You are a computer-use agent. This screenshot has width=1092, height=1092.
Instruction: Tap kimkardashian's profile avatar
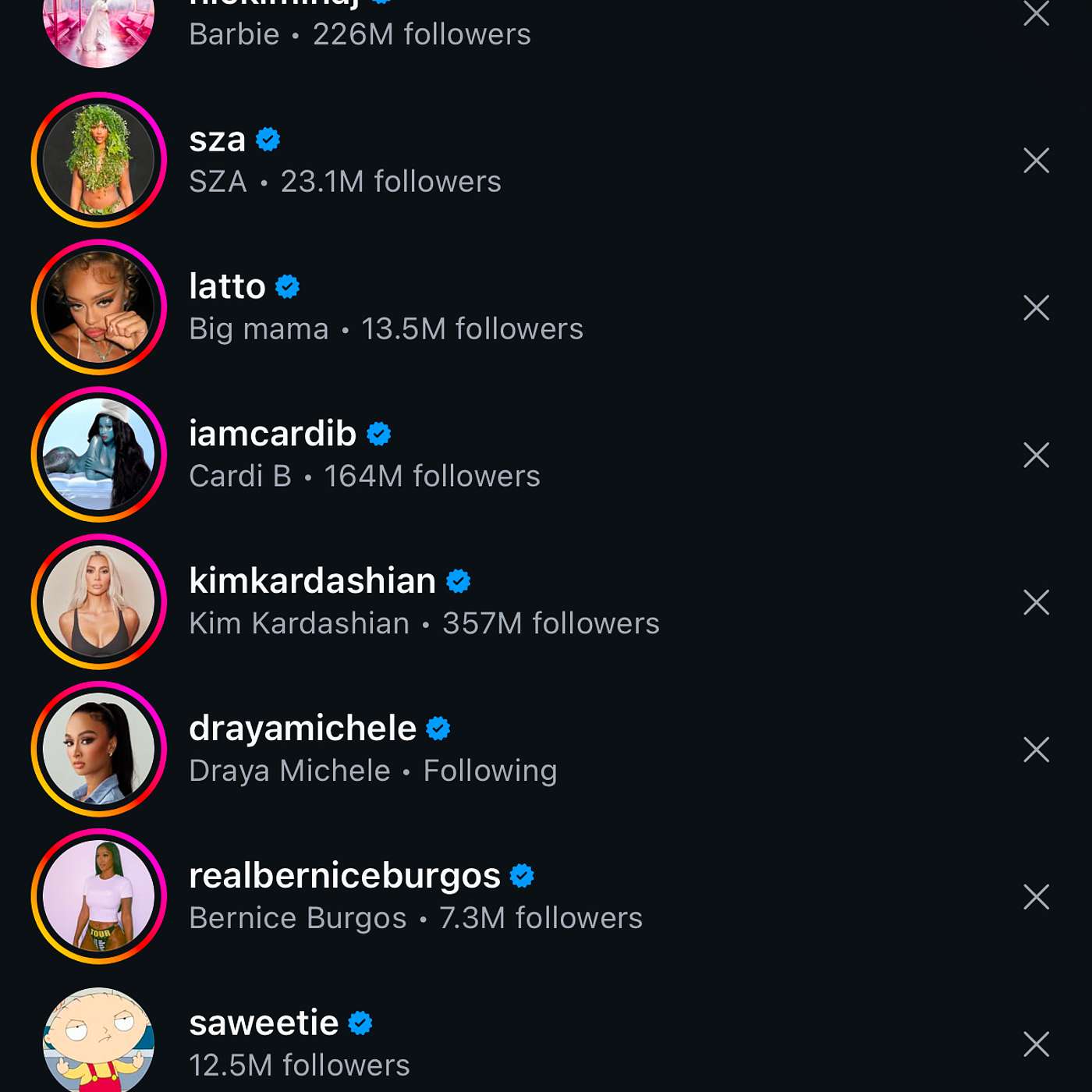[99, 602]
